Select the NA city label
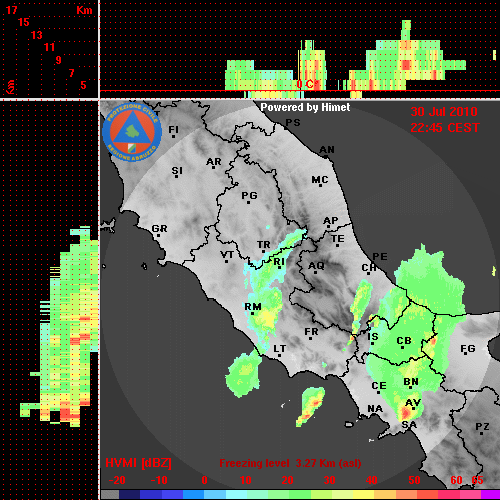This screenshot has height=500, width=500. click(x=375, y=409)
